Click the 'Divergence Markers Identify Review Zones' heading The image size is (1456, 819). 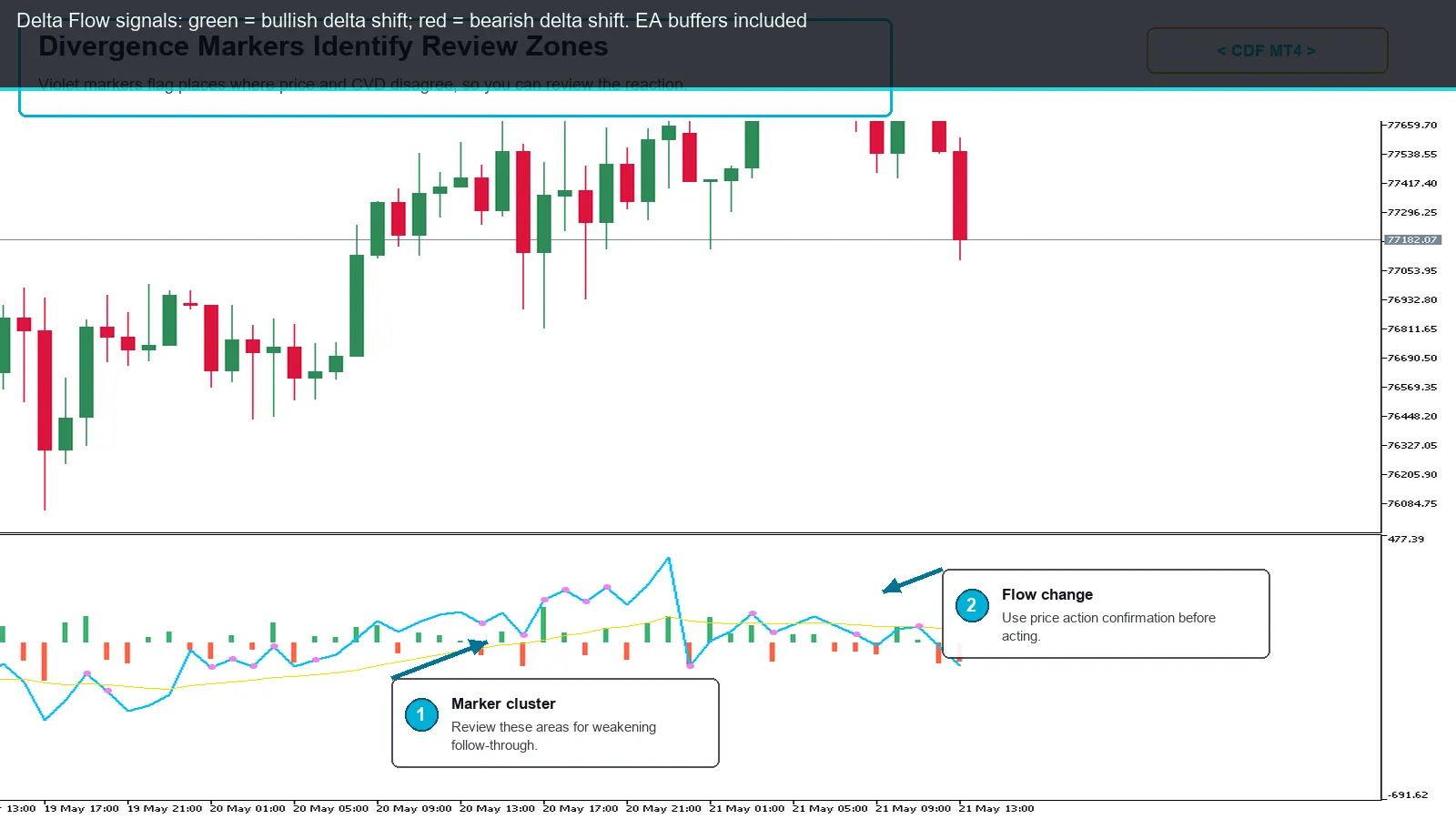[x=323, y=46]
